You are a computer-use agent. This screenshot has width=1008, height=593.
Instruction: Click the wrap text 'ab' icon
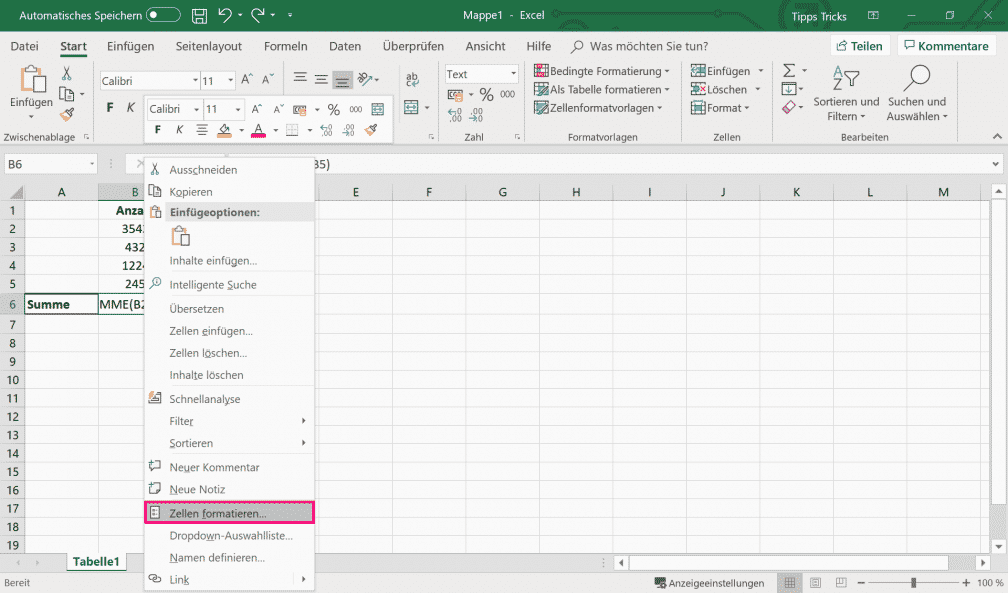(x=412, y=80)
